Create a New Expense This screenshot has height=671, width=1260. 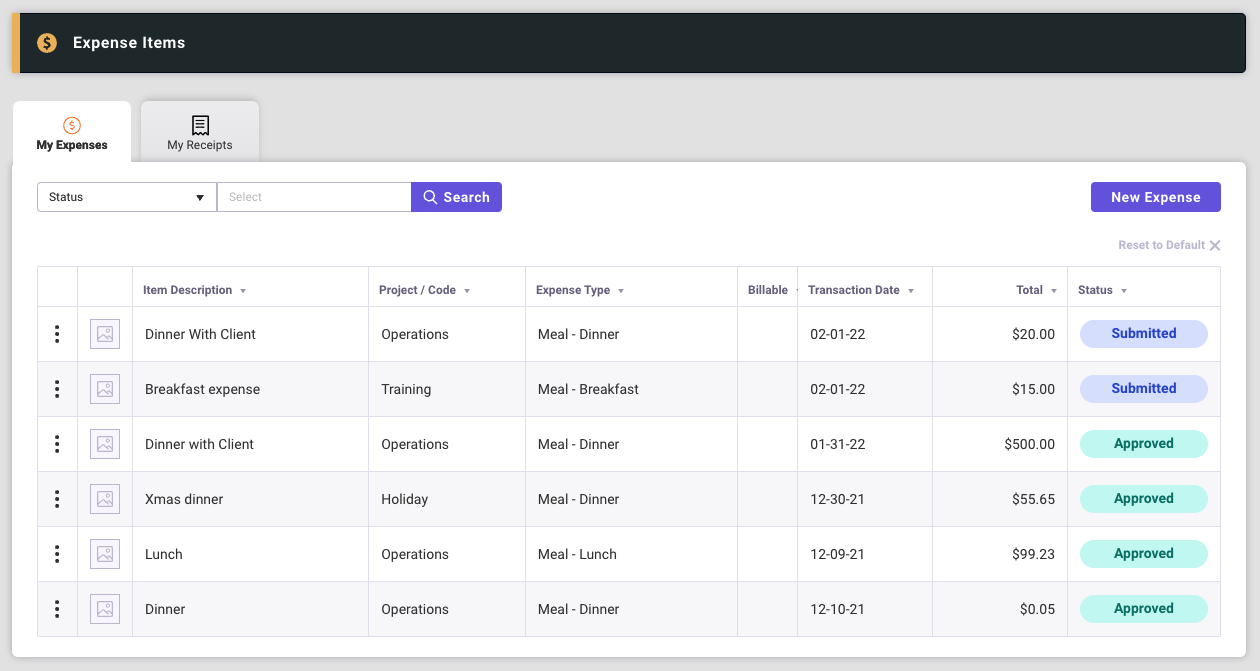[x=1155, y=197]
